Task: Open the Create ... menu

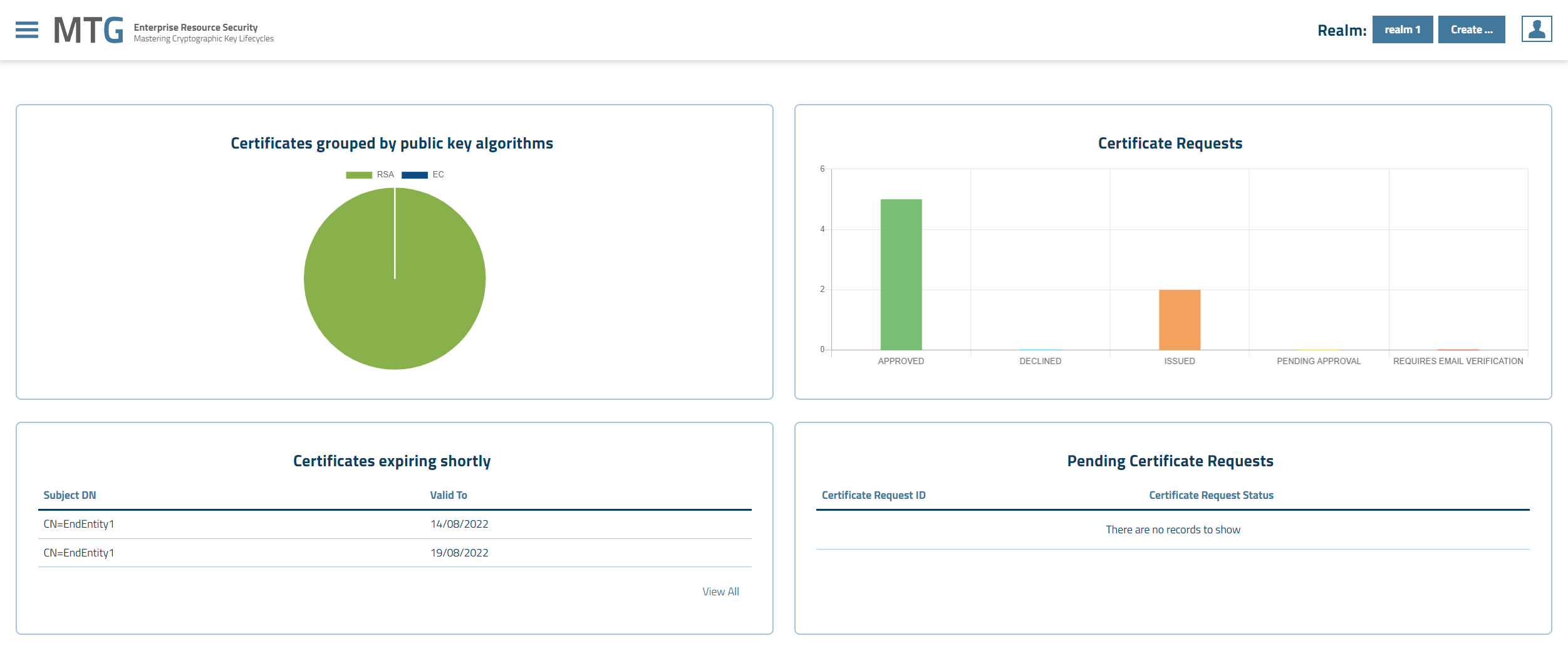Action: 1472,29
